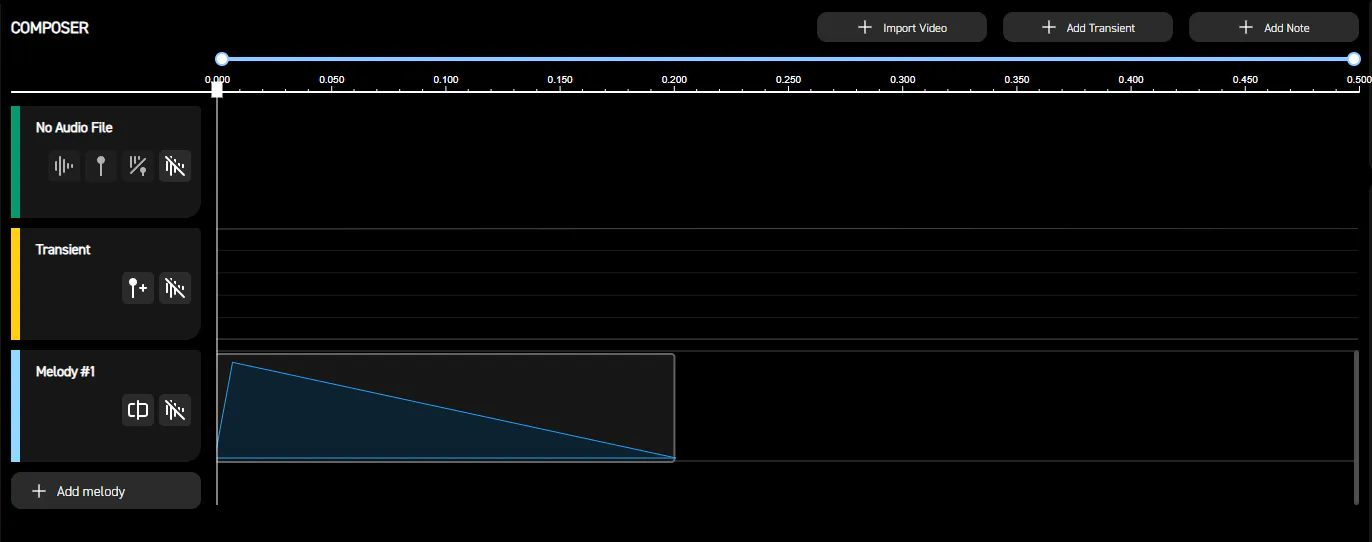Click the pin icon in No Audio File track
Image resolution: width=1372 pixels, height=542 pixels.
[101, 166]
